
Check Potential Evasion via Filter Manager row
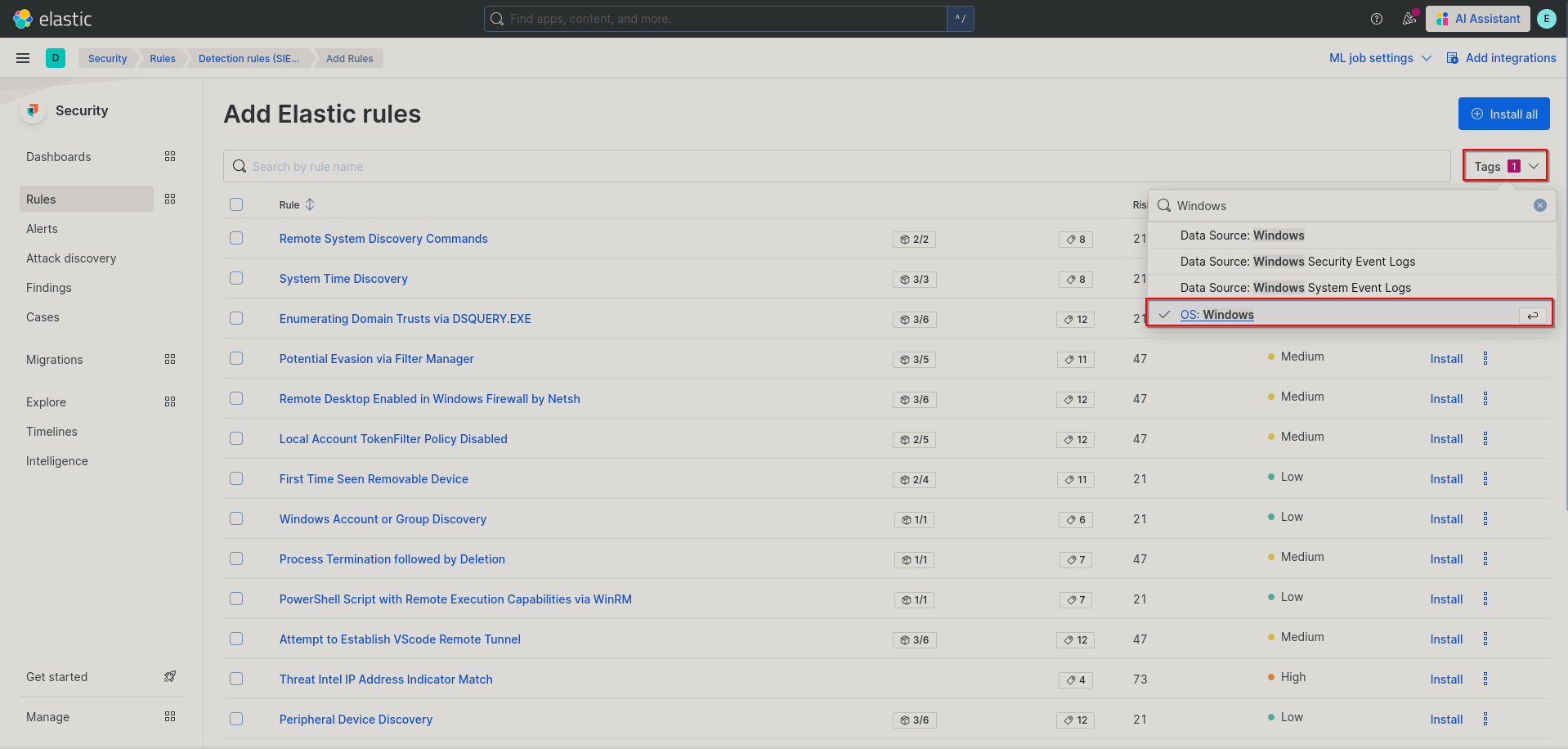click(236, 358)
